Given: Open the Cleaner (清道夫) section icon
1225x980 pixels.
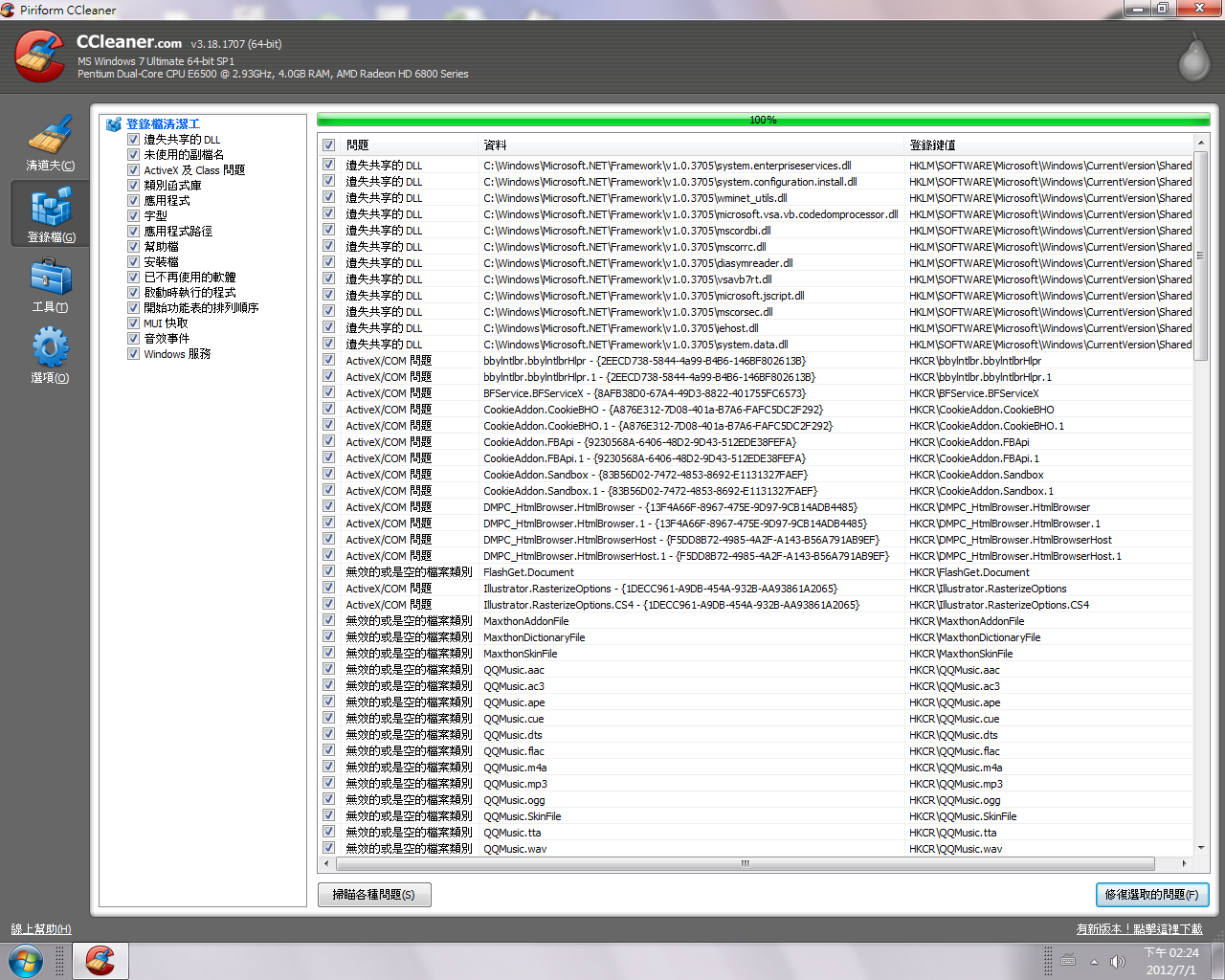Looking at the screenshot, I should [x=50, y=136].
